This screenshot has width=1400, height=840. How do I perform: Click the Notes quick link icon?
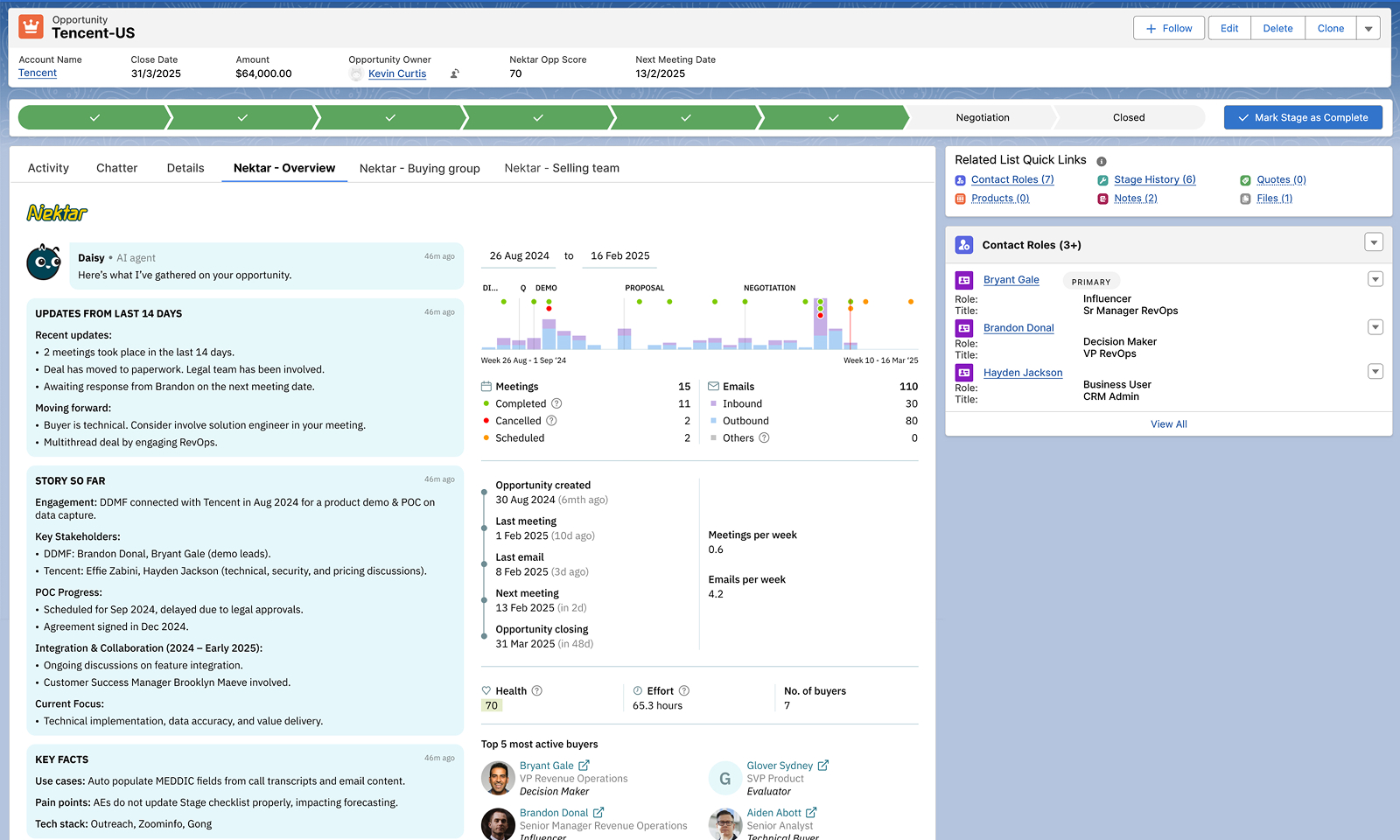(x=1103, y=199)
